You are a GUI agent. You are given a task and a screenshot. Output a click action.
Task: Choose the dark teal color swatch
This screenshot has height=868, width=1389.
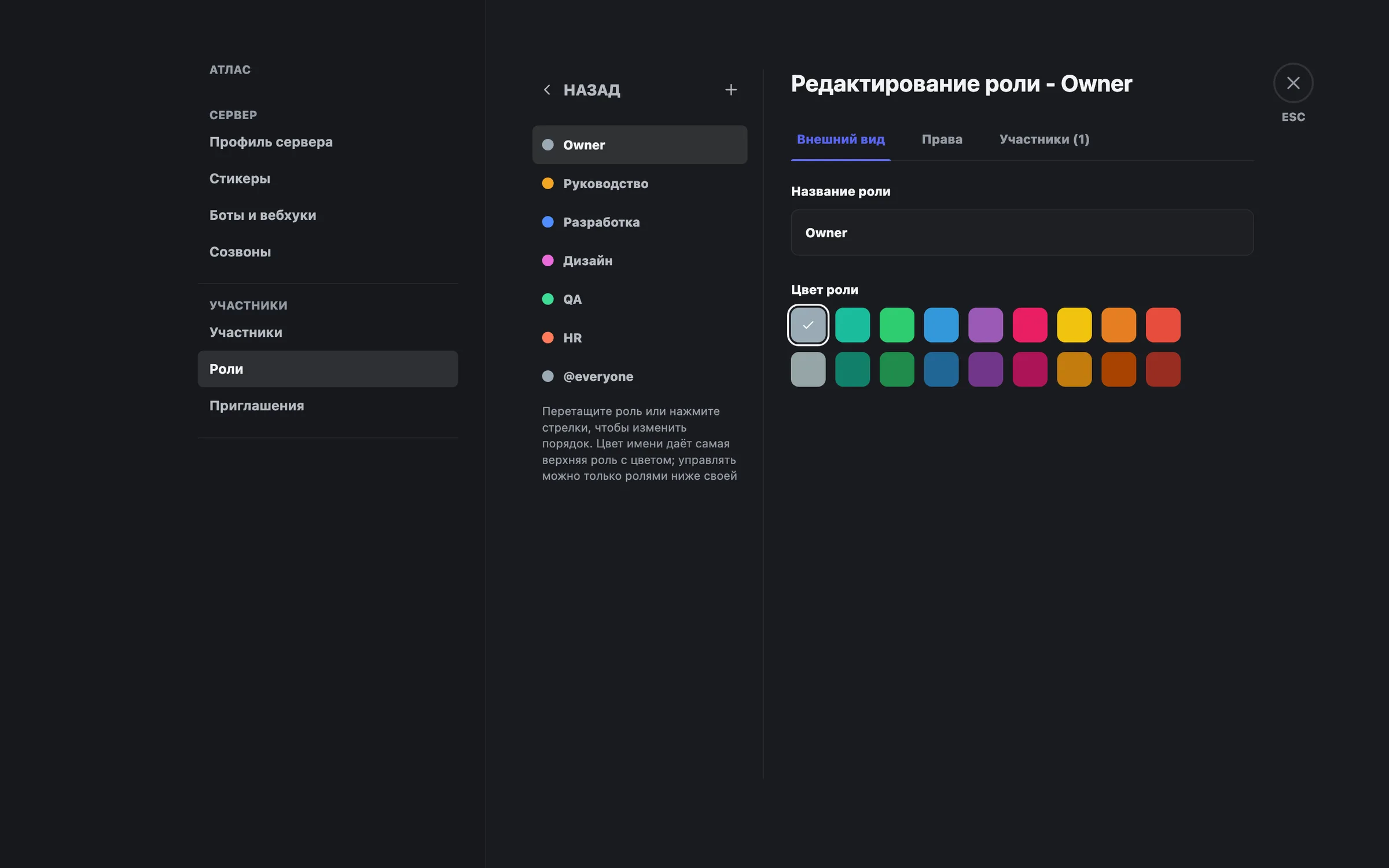point(852,369)
